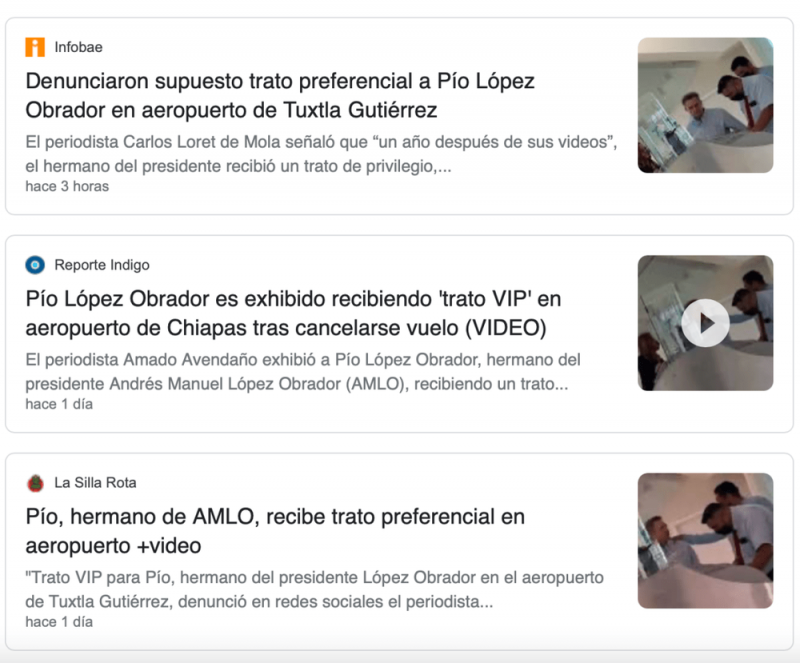Open the La Silla Rota thumbnail image

[706, 541]
